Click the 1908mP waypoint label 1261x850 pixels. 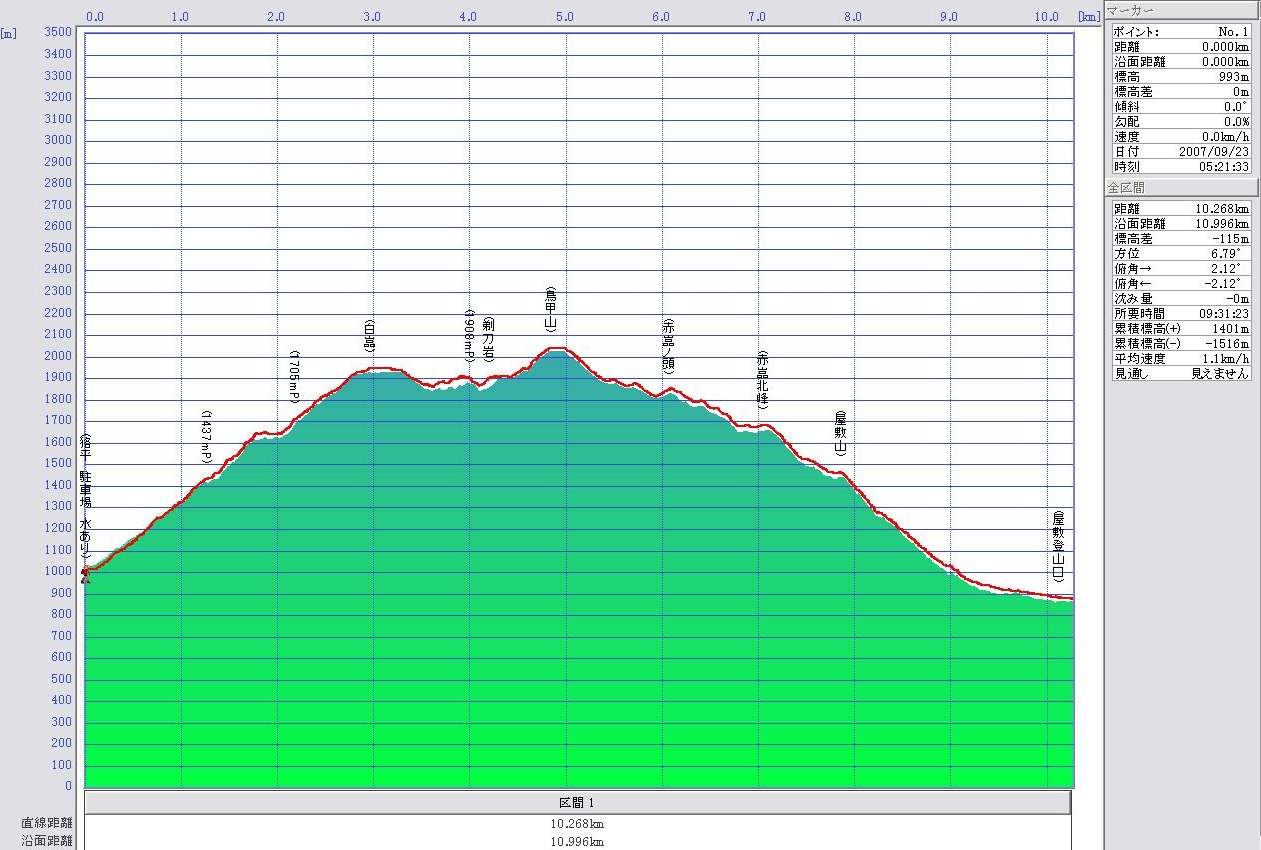[x=468, y=335]
